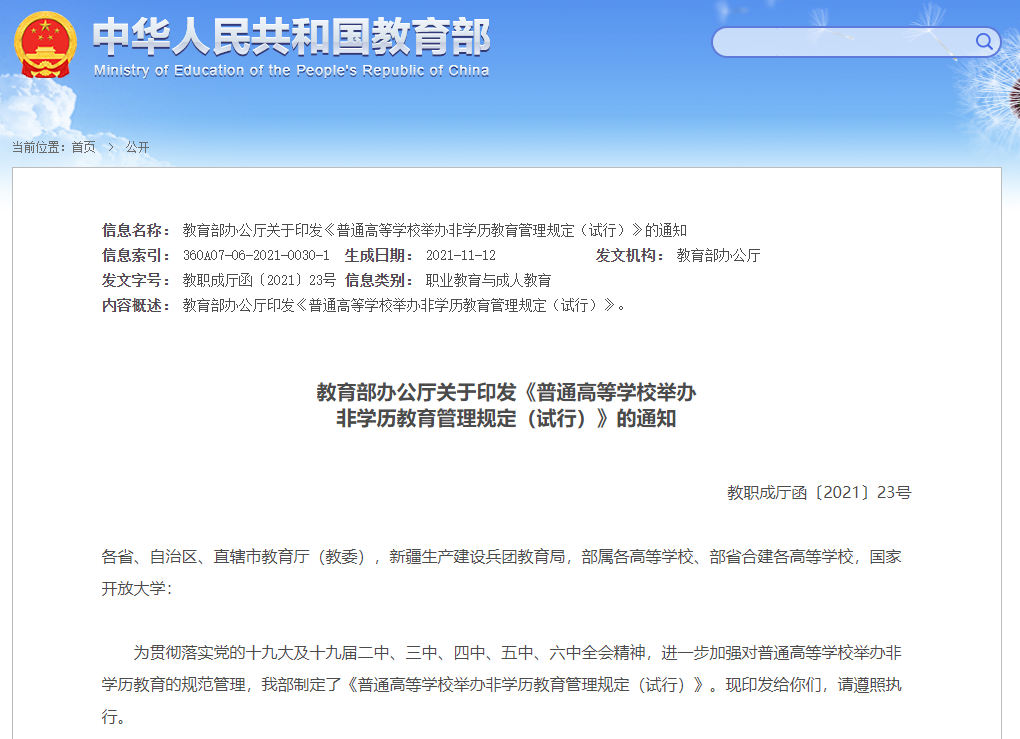Click the 当前位置 label
Screen dimensions: 1020x739
pos(38,147)
